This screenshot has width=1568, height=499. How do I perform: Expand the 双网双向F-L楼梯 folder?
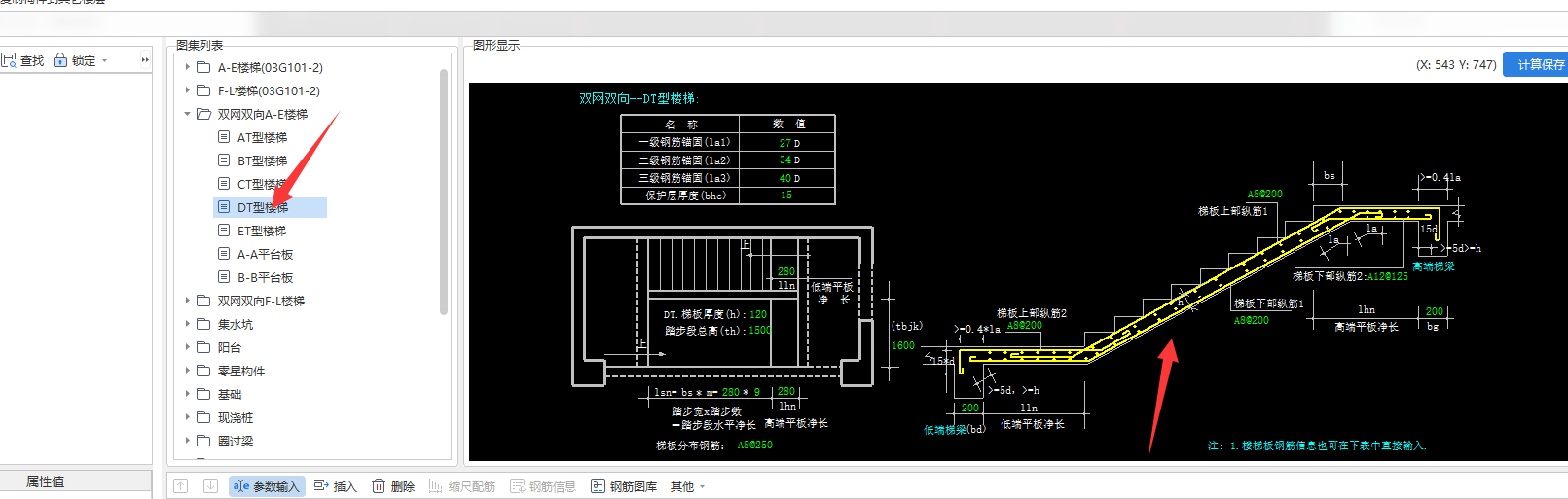coord(188,301)
